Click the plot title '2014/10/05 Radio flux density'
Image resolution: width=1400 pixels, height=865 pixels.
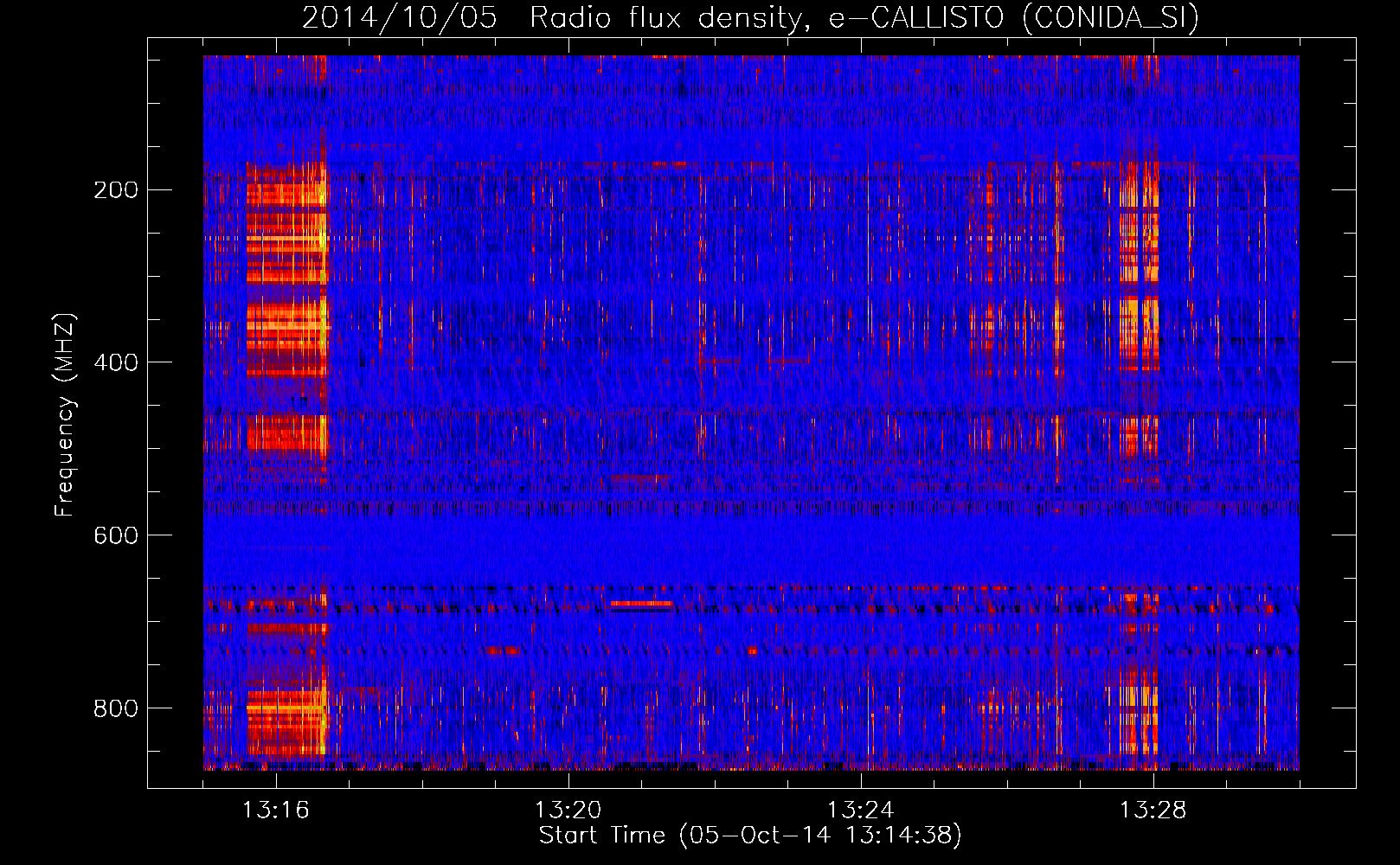pos(750,17)
